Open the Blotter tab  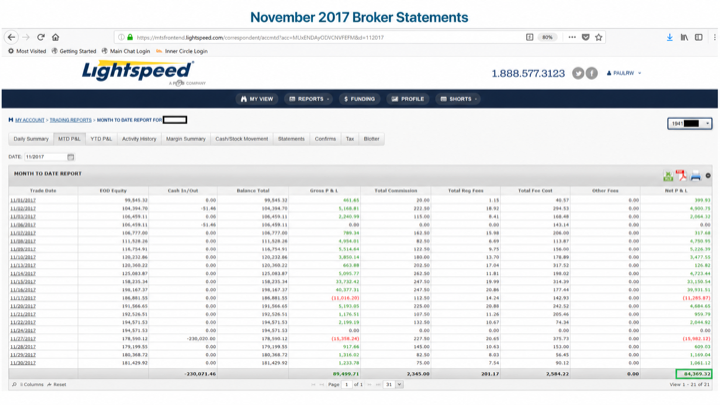(x=371, y=139)
